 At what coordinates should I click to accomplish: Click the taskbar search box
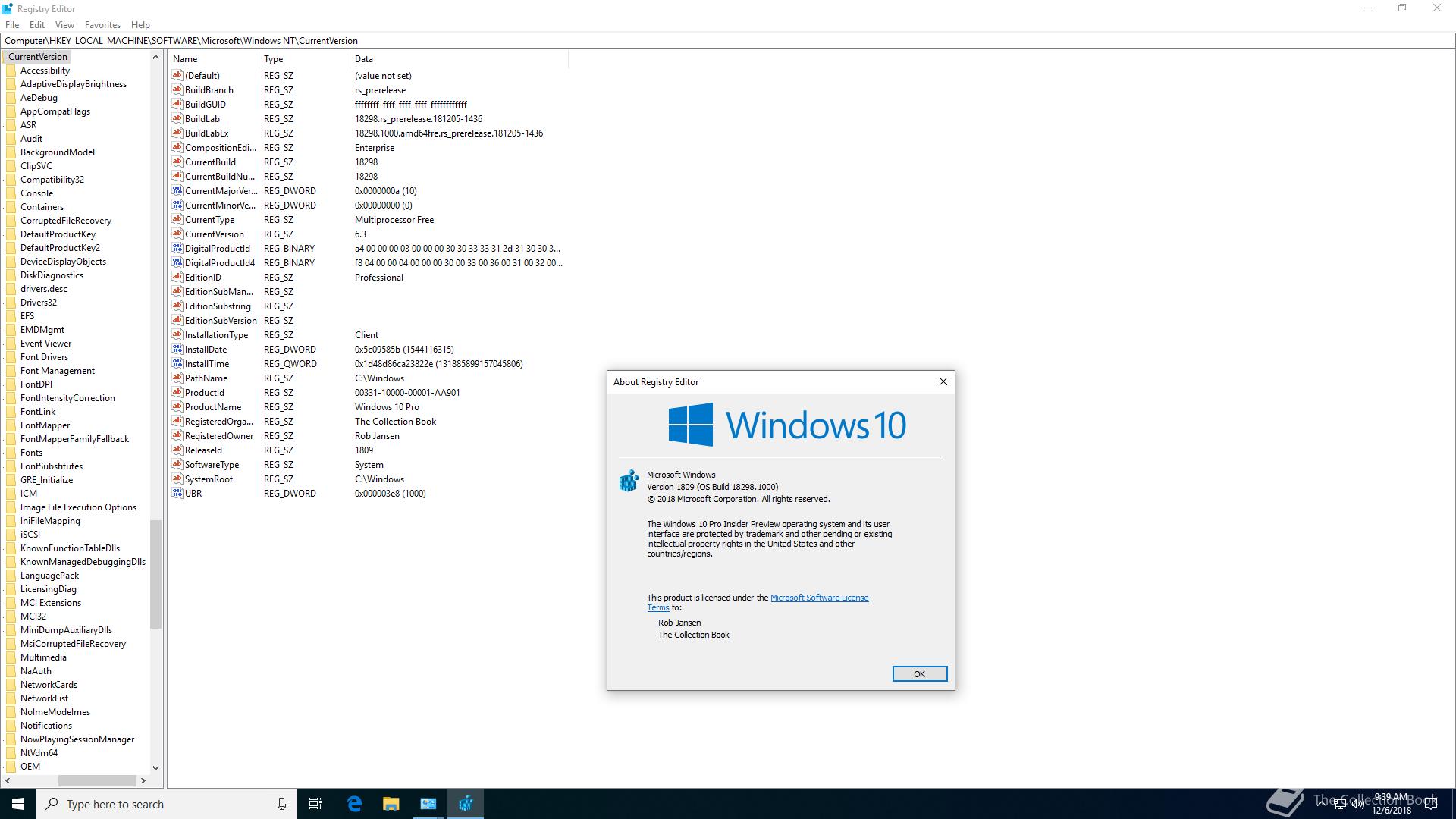(x=167, y=804)
